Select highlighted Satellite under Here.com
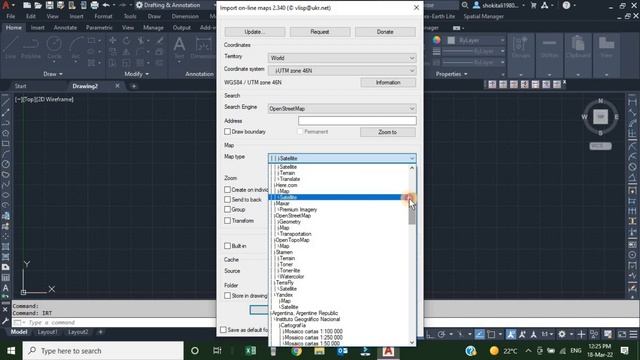640x360 pixels. pos(338,198)
